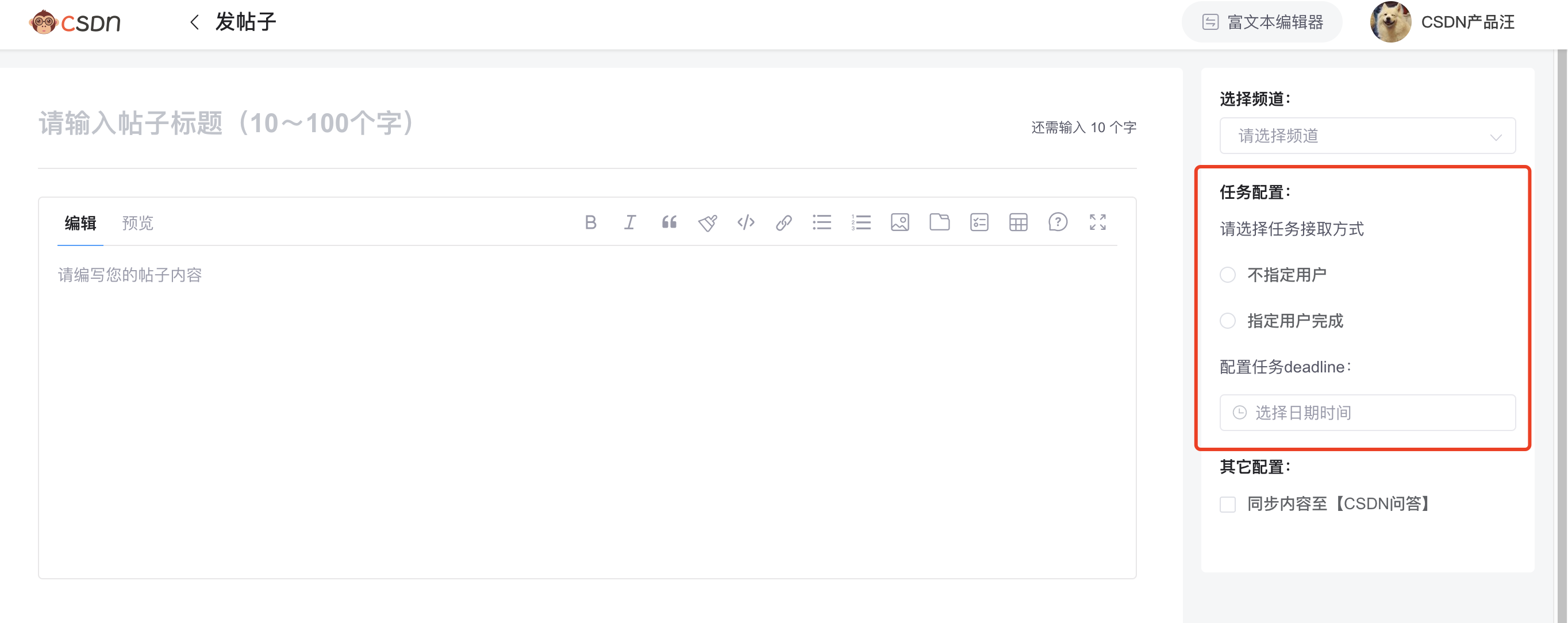Switch to 富文本编辑器 rich text editor
This screenshot has height=623, width=1568.
(x=1262, y=22)
